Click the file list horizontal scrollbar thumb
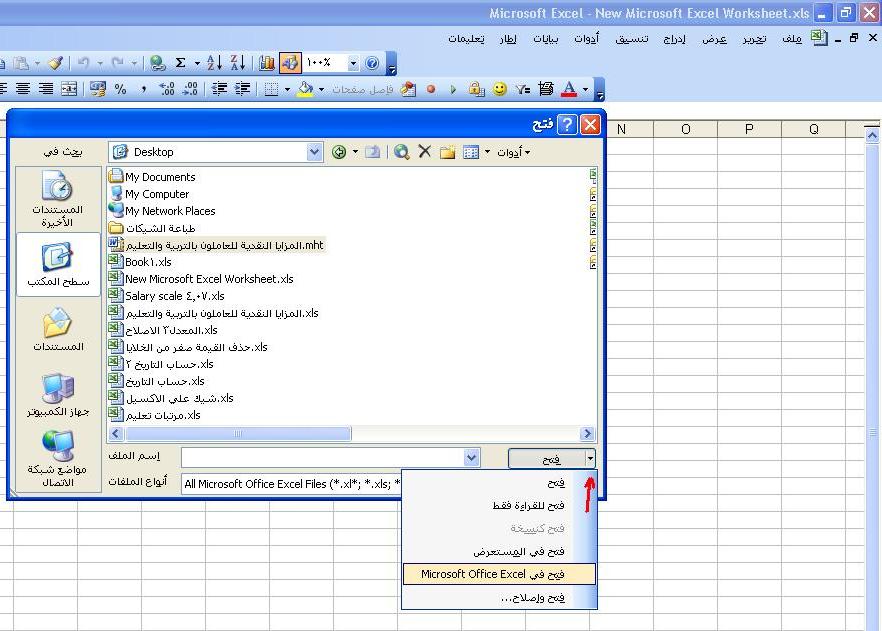The image size is (882, 631). (238, 434)
